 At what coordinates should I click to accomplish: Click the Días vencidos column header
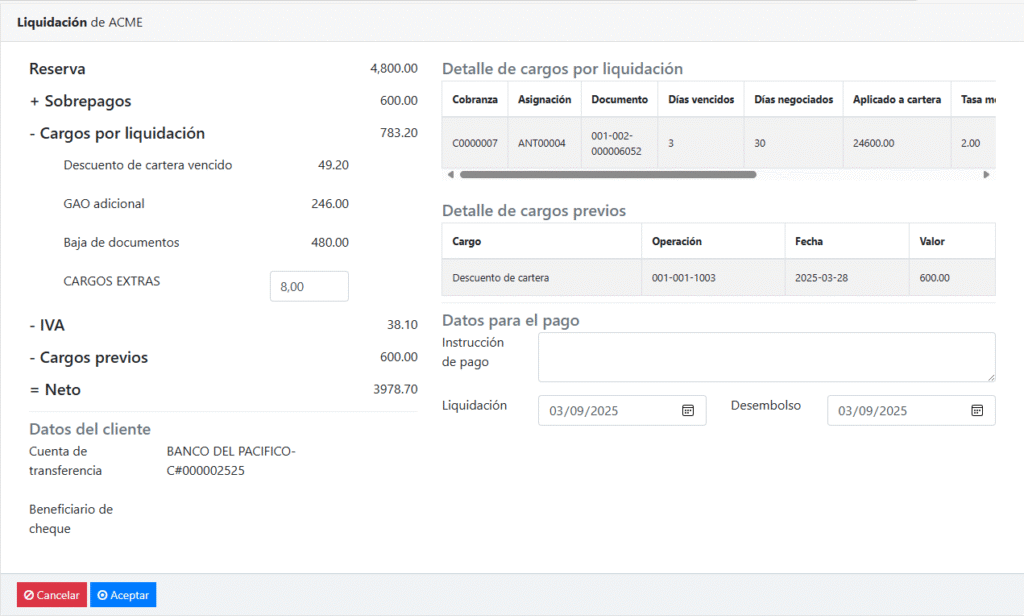(x=701, y=100)
